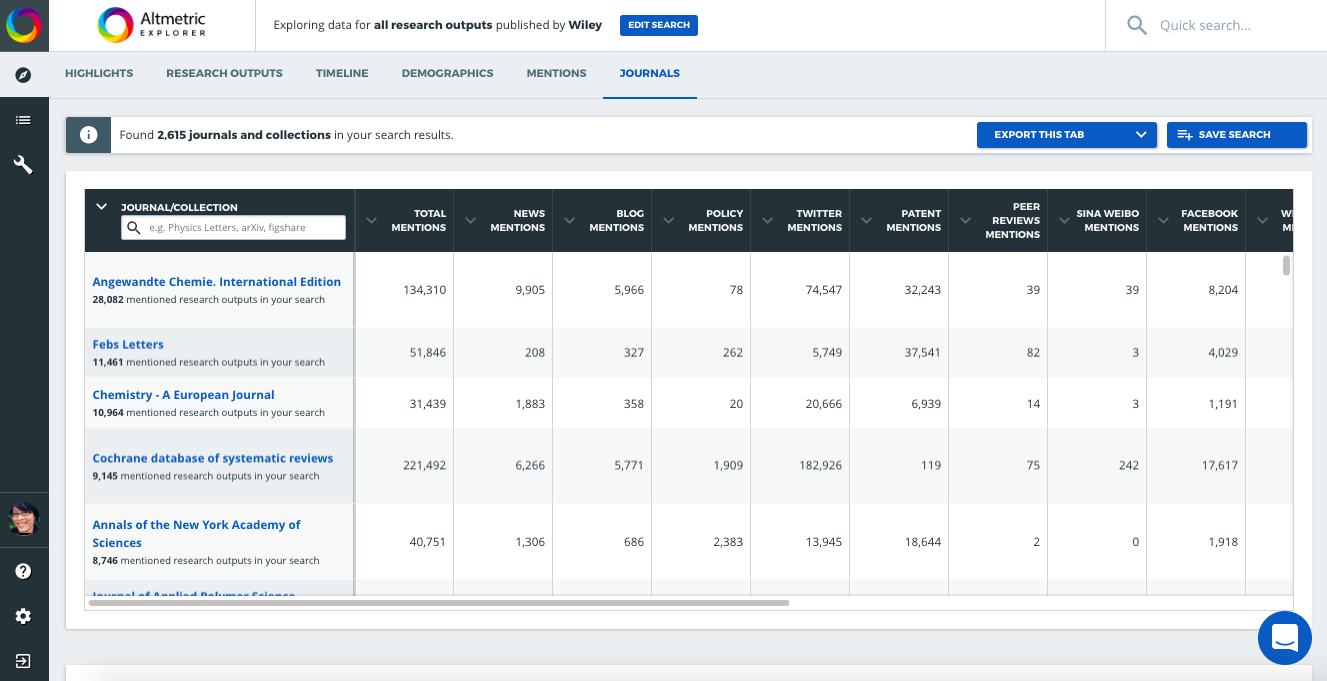Click the table horizontal scrollbar thumb
Image resolution: width=1327 pixels, height=681 pixels.
[x=439, y=603]
